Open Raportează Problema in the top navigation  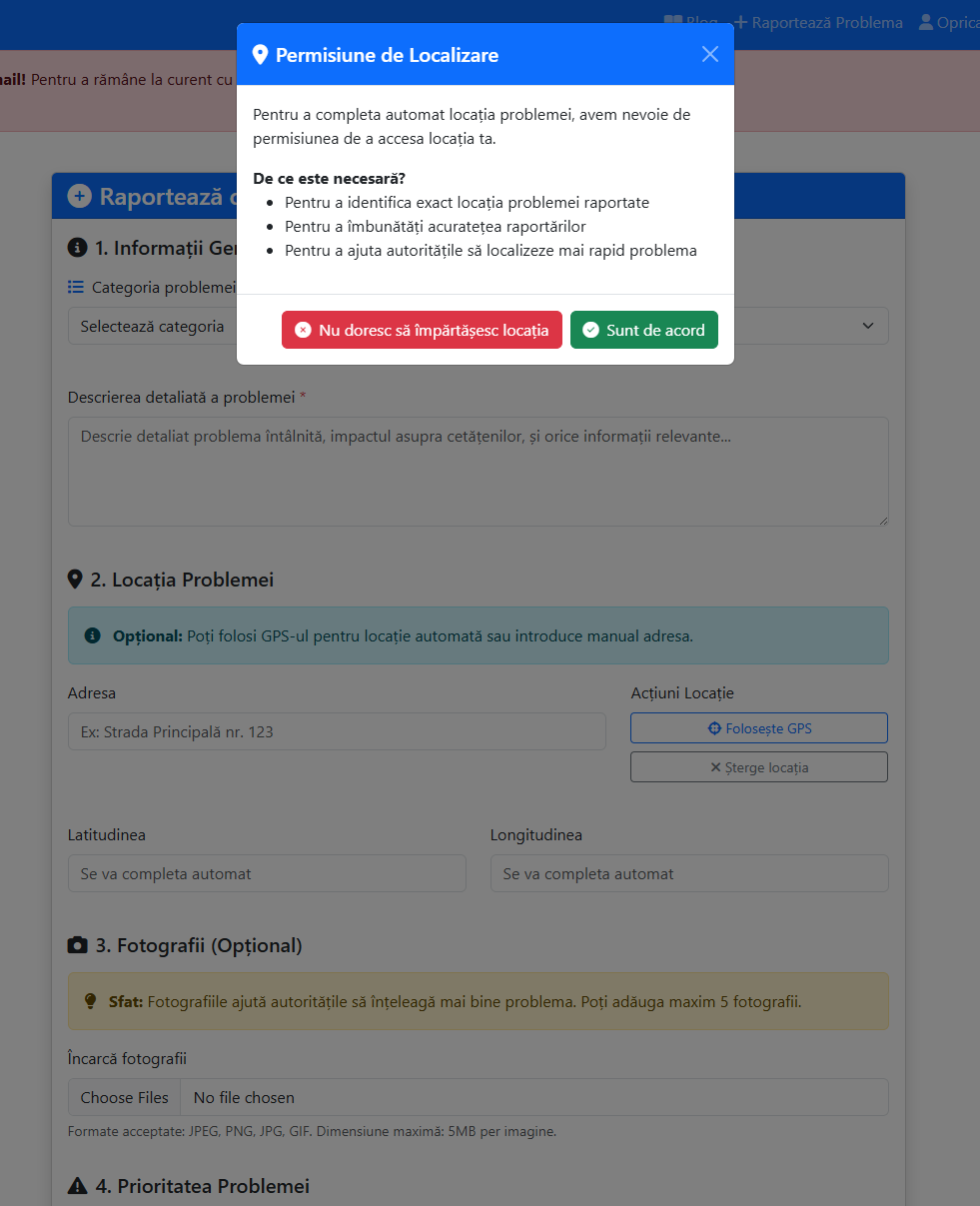coord(818,22)
